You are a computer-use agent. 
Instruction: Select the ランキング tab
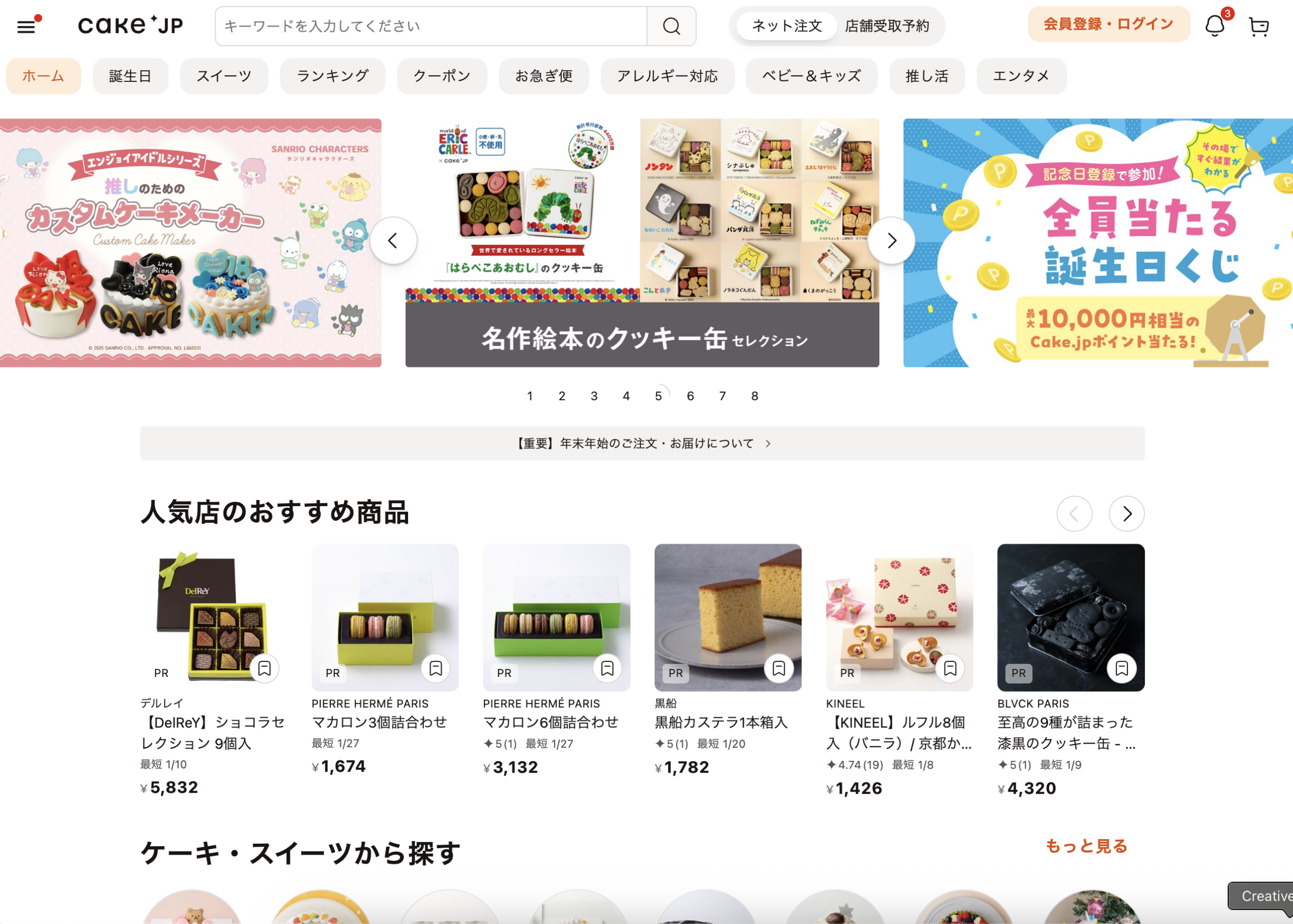[x=332, y=76]
